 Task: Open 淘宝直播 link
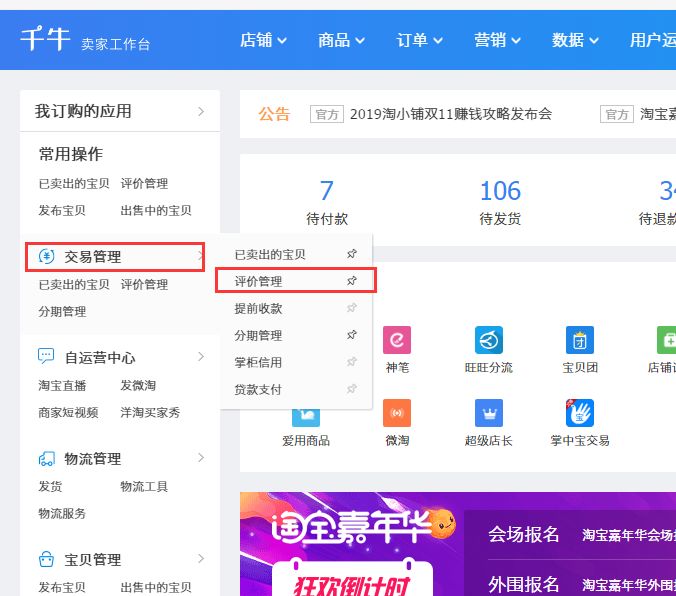click(62, 385)
